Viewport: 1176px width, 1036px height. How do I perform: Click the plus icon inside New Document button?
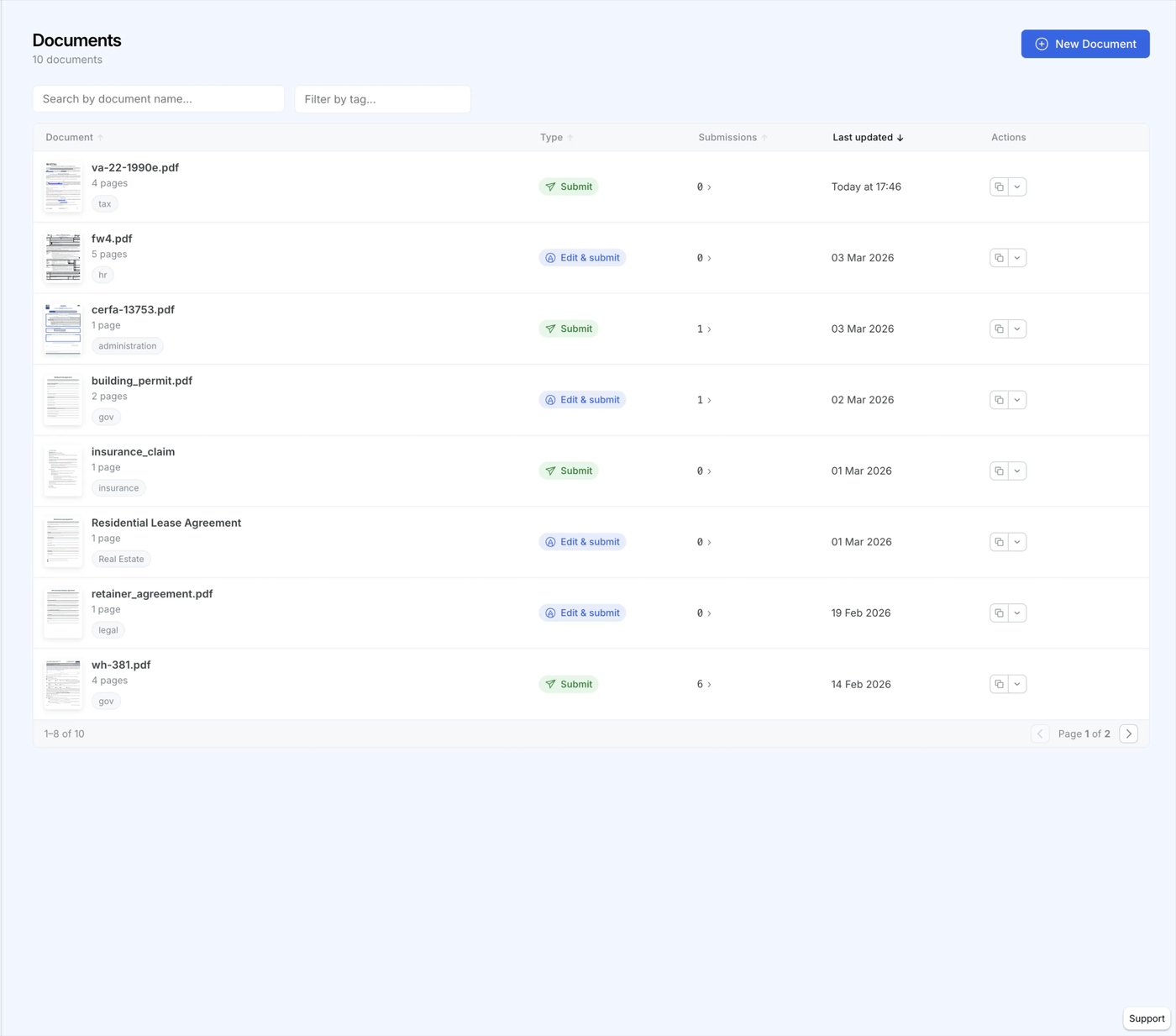coord(1042,43)
